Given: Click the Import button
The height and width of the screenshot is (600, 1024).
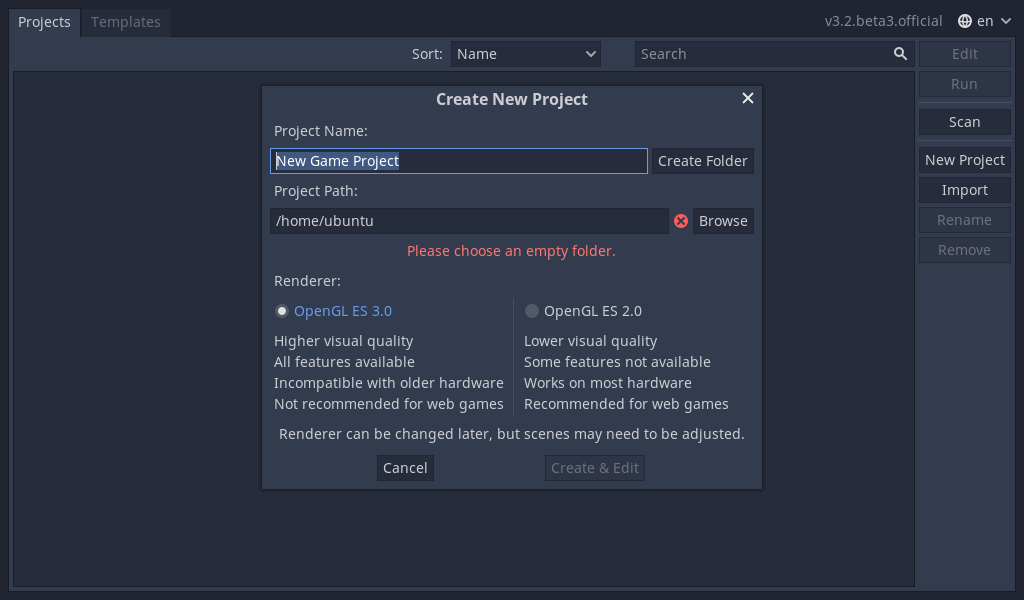Looking at the screenshot, I should tap(965, 190).
